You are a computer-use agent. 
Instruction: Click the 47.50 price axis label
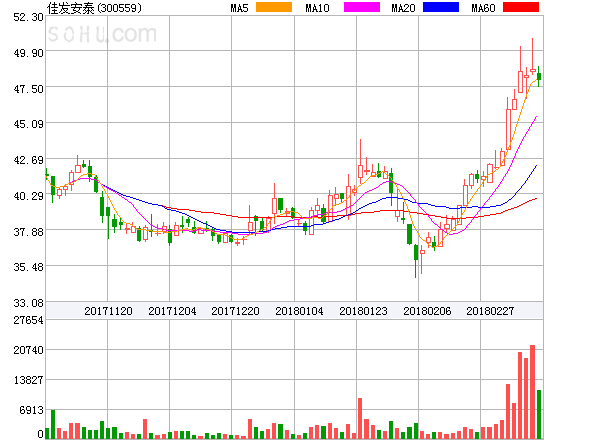coord(28,89)
